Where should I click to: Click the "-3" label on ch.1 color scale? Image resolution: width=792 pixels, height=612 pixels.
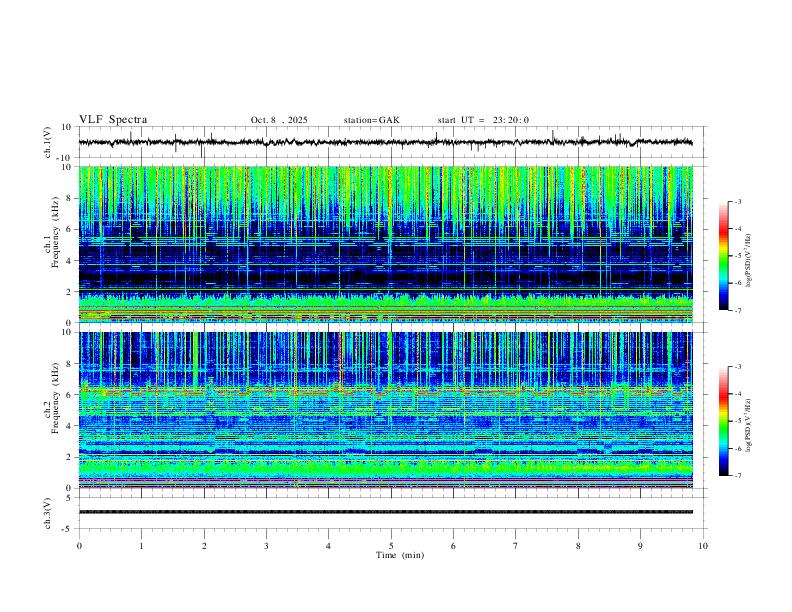[737, 201]
